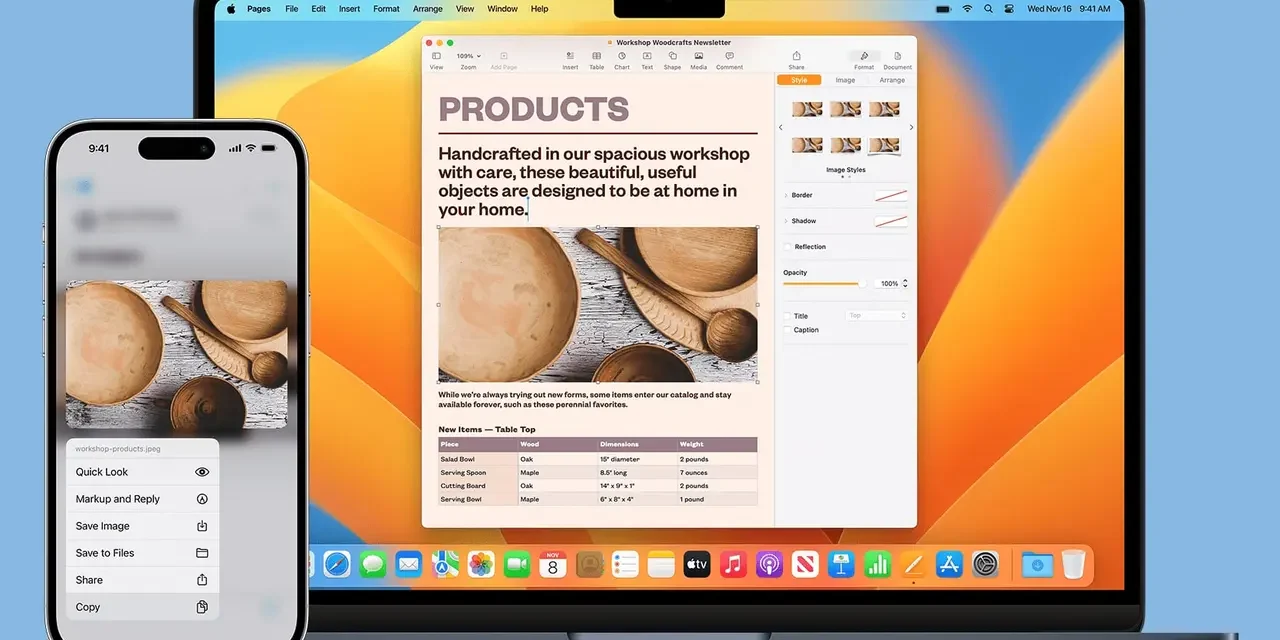Open the Shadow style preview popup
The height and width of the screenshot is (640, 1280).
click(891, 221)
